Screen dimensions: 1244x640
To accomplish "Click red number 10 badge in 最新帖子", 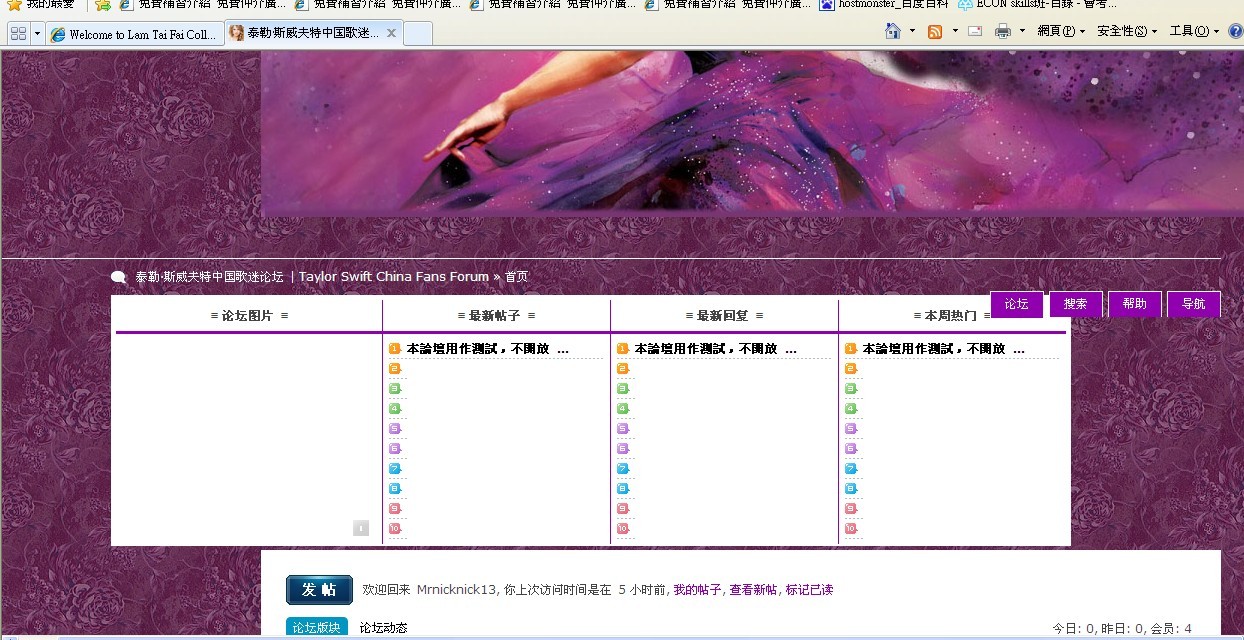I will tap(395, 529).
